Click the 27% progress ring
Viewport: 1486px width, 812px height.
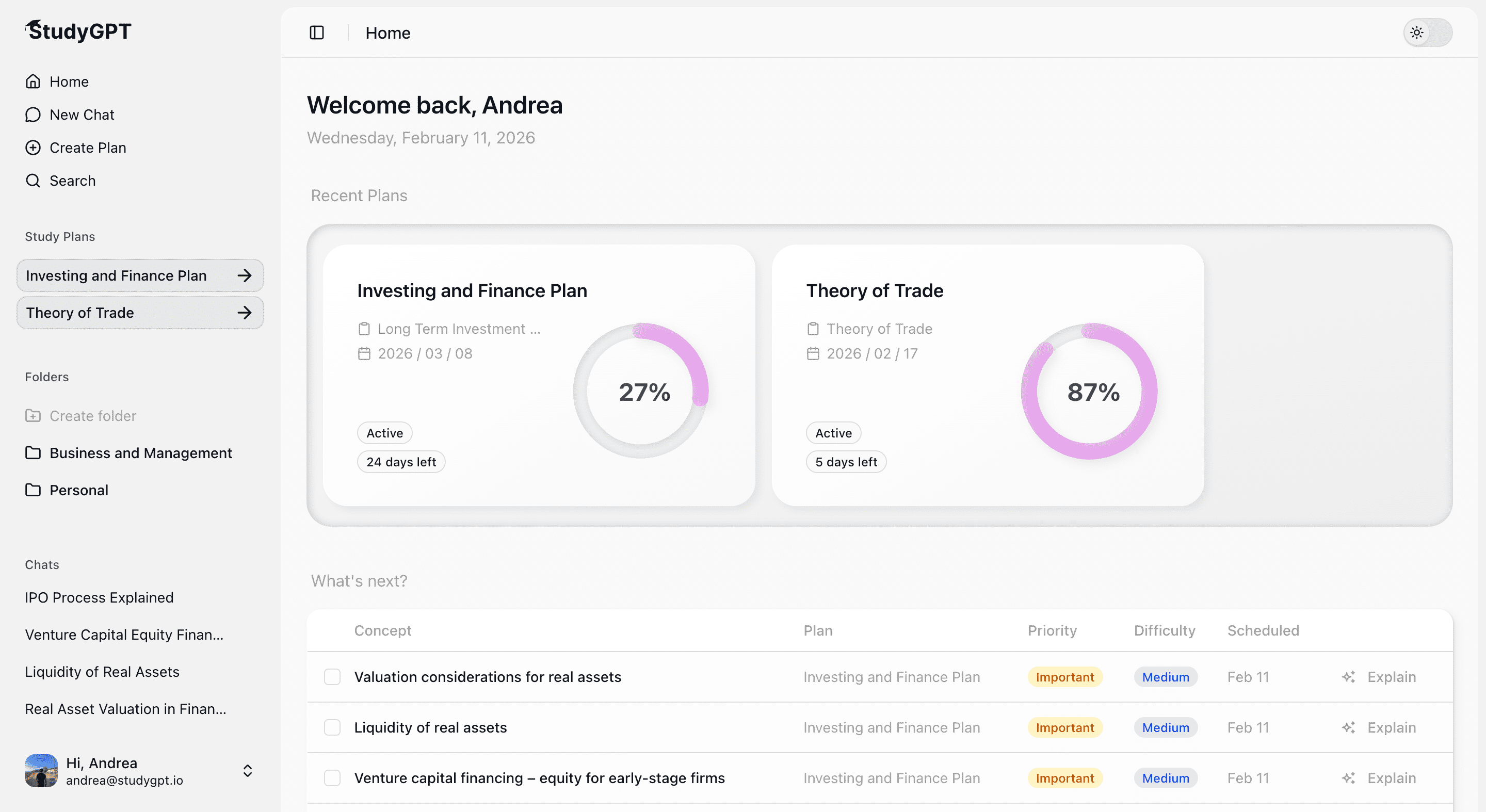pos(641,392)
